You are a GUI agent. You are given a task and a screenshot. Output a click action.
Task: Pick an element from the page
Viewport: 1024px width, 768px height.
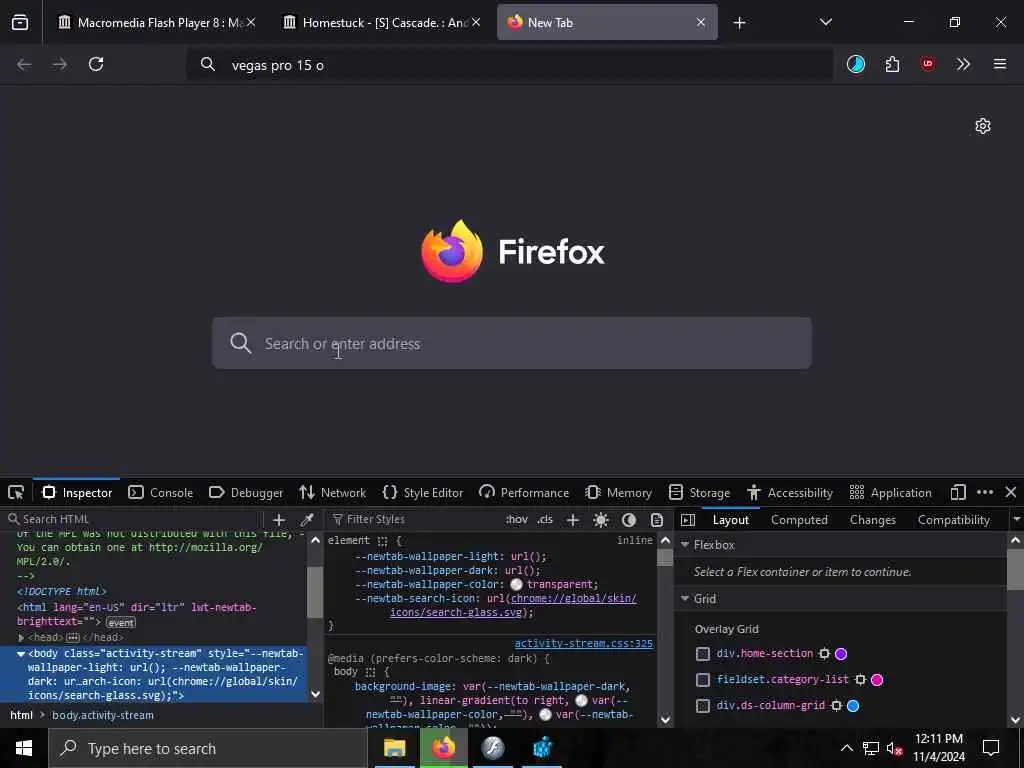16,492
